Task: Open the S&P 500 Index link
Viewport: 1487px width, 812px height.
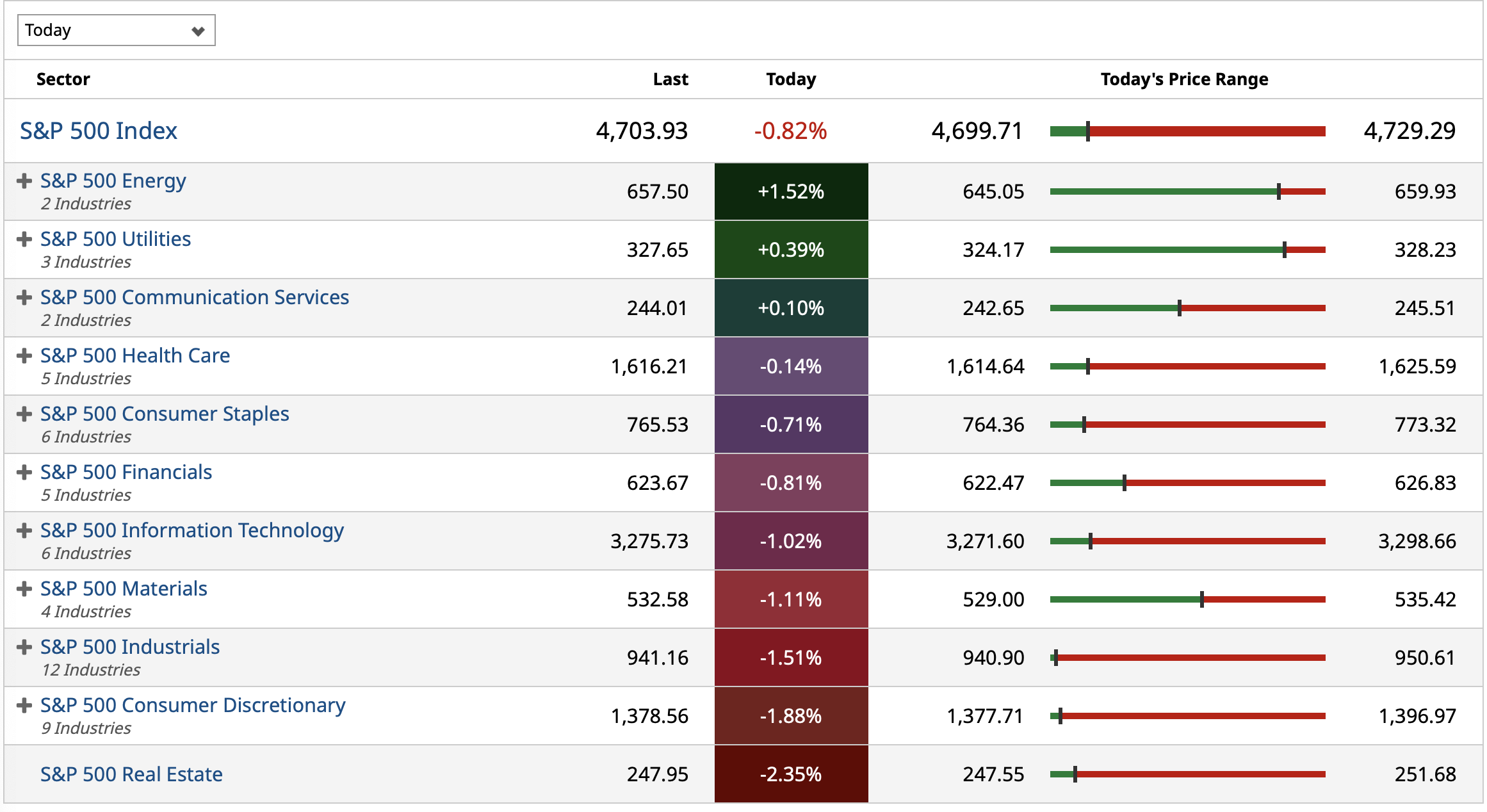Action: (98, 131)
